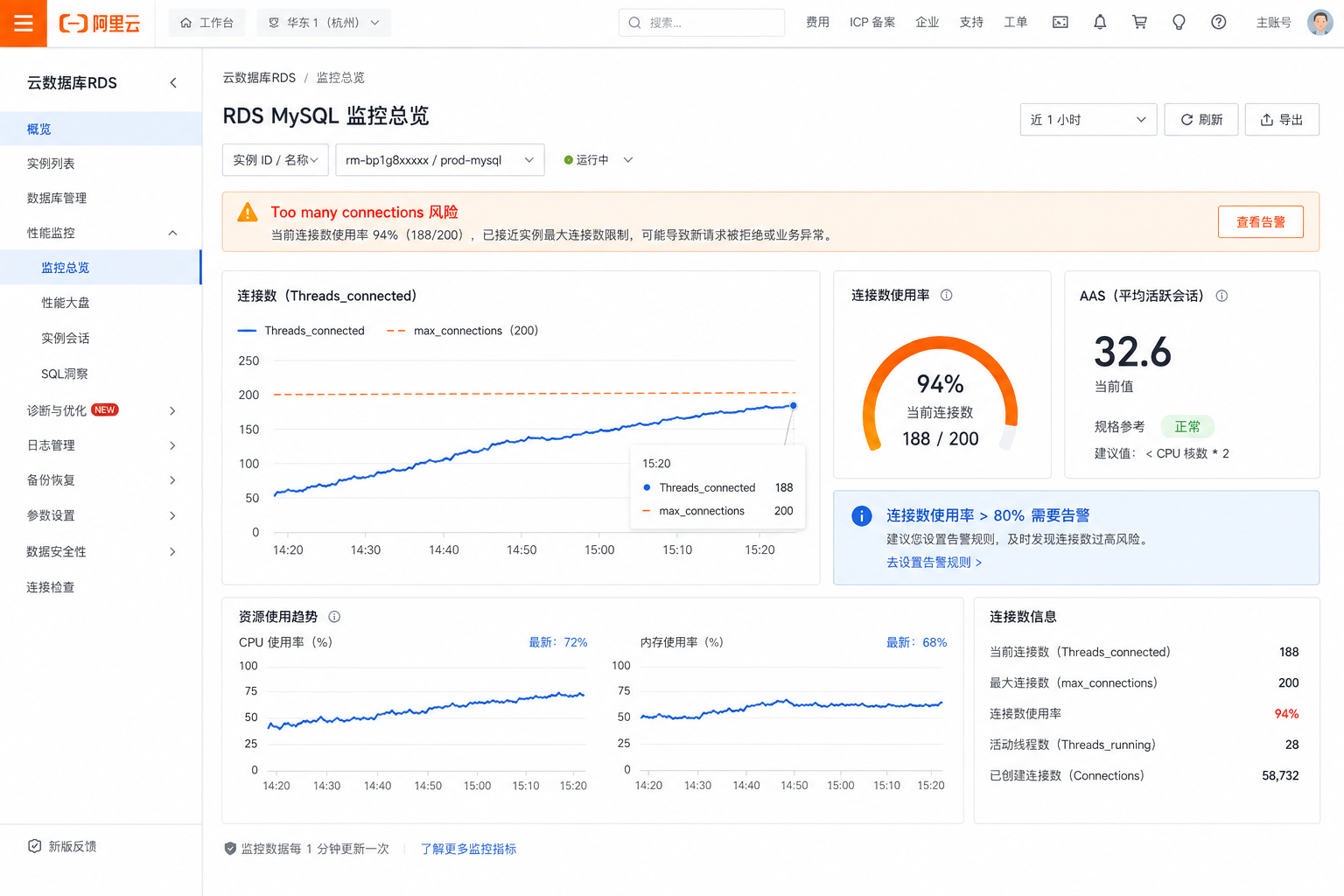
Task: Expand the 参数设置 menu group
Action: tap(172, 516)
